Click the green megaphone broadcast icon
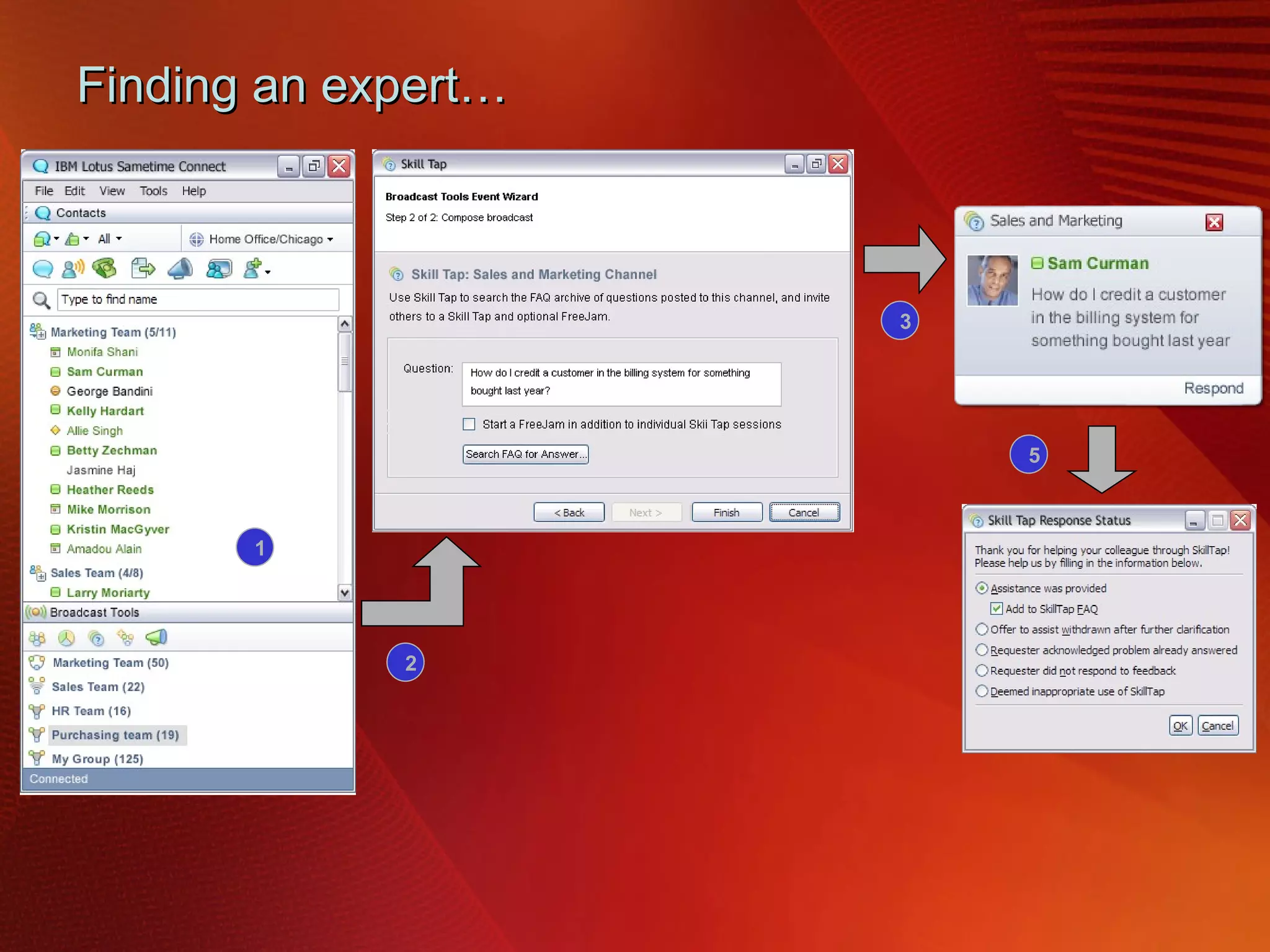Image resolution: width=1270 pixels, height=952 pixels. pyautogui.click(x=156, y=637)
